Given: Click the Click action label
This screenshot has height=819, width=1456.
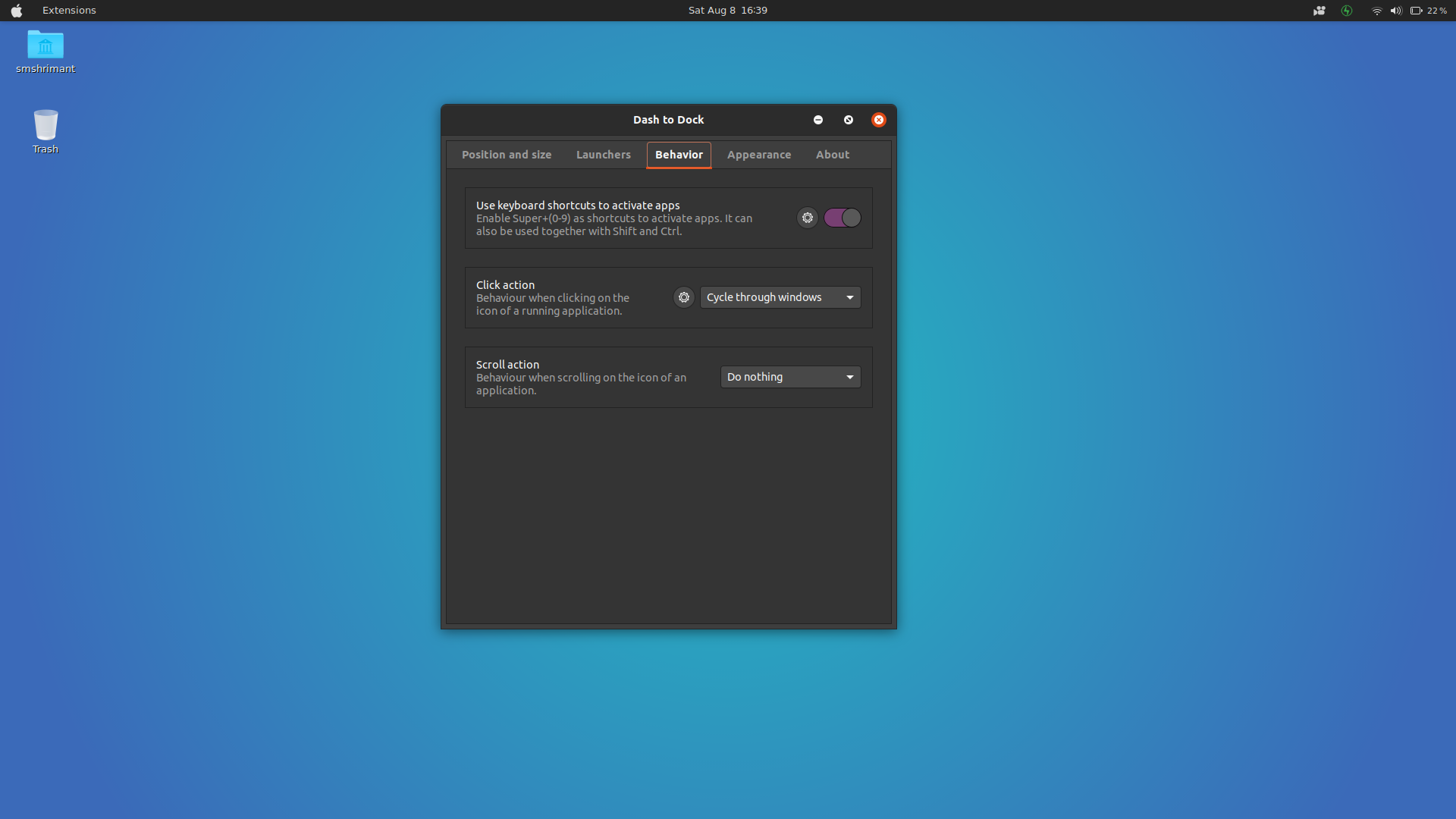Looking at the screenshot, I should pyautogui.click(x=505, y=285).
